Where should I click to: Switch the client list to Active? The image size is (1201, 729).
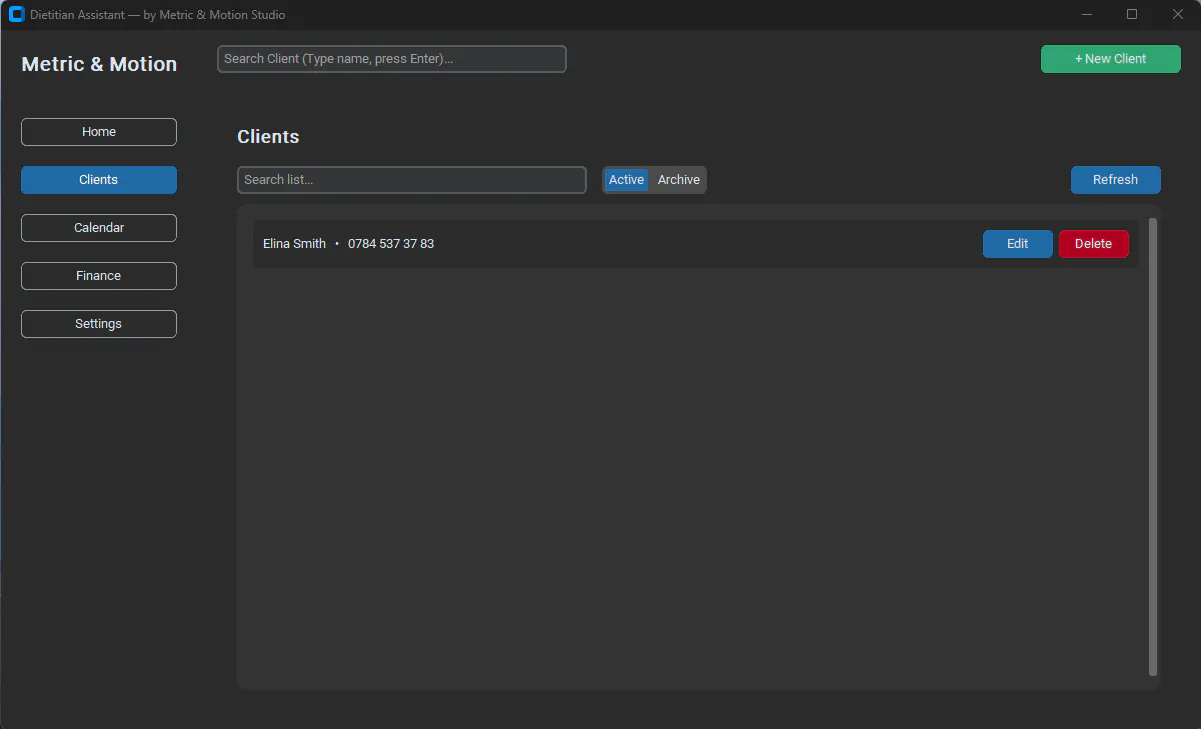tap(627, 180)
